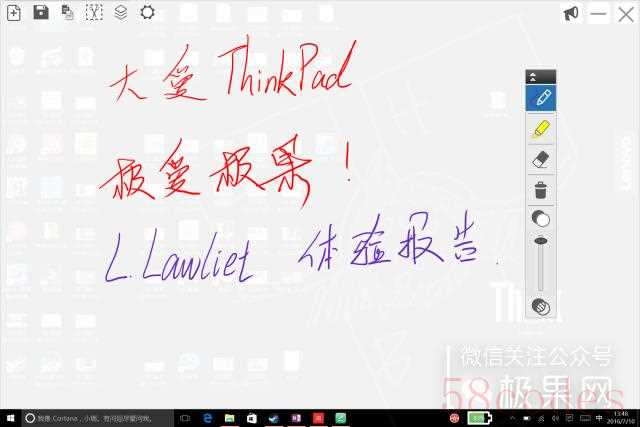The image size is (640, 427).
Task: Open the Windows Start menu
Action: click(10, 417)
